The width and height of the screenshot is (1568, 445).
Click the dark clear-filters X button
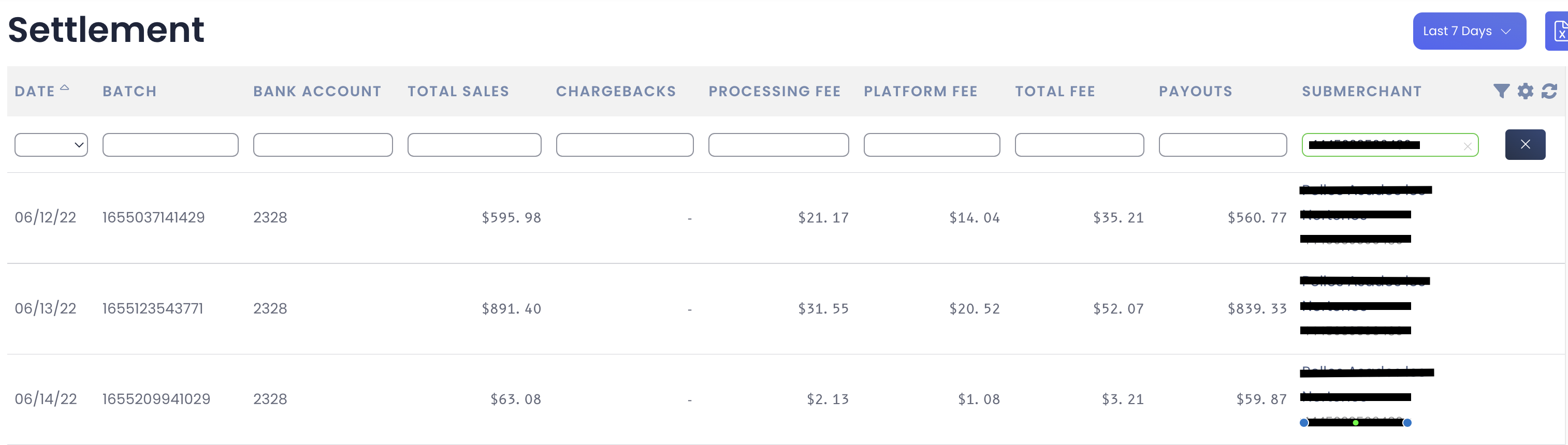pyautogui.click(x=1525, y=145)
